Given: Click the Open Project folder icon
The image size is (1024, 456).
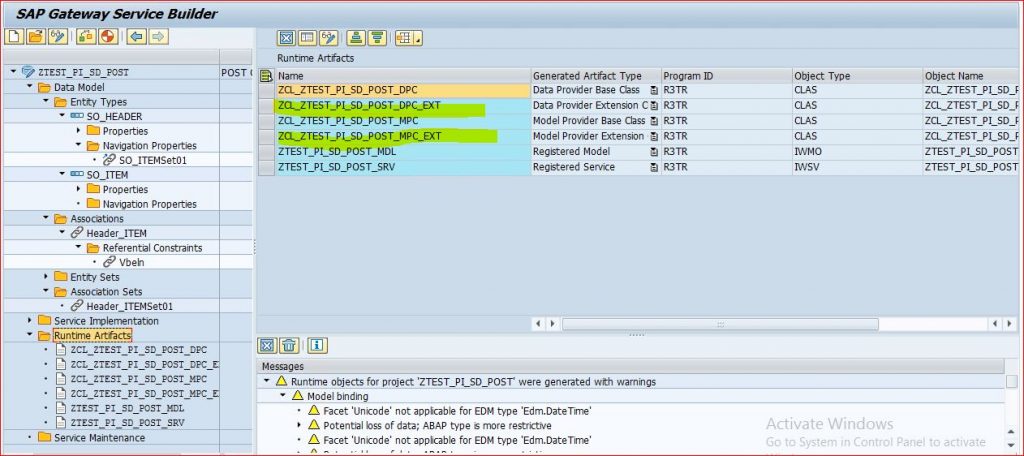Looking at the screenshot, I should pyautogui.click(x=36, y=37).
